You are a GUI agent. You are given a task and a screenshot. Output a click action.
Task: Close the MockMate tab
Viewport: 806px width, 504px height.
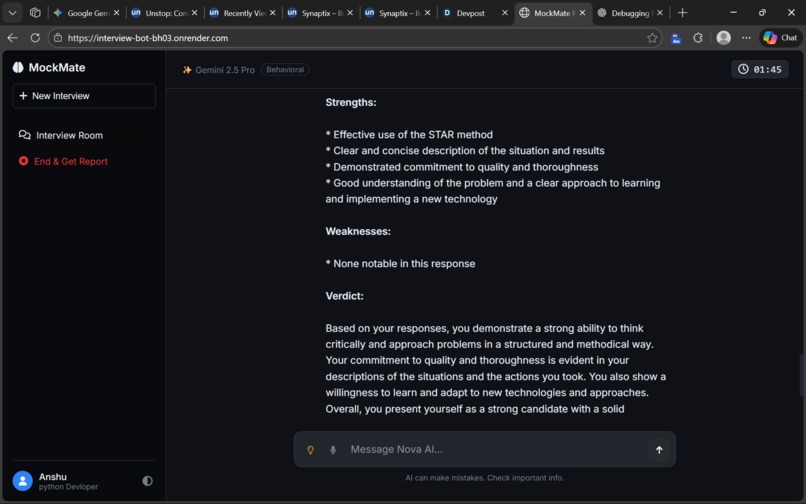click(582, 13)
